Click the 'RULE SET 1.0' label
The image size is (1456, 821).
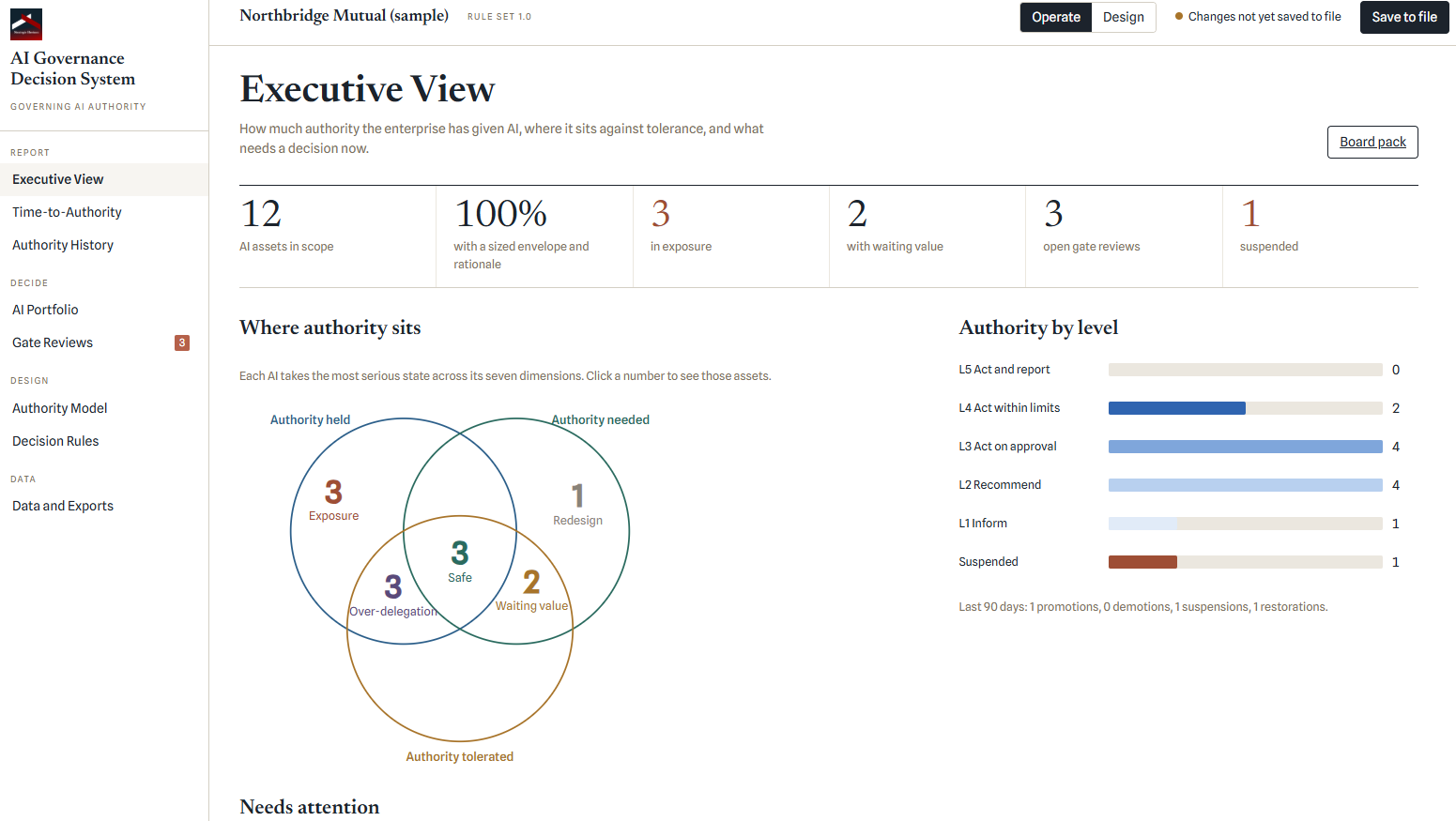click(x=499, y=17)
